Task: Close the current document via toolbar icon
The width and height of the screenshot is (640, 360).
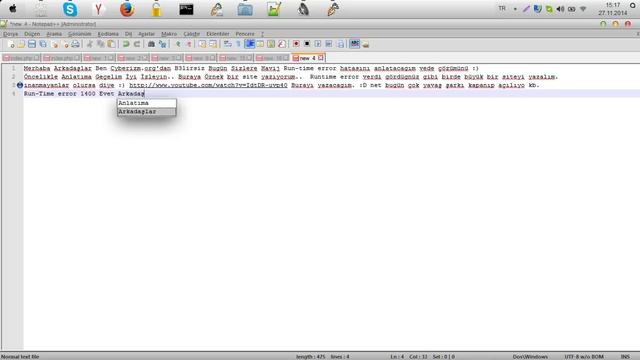Action: tap(54, 44)
